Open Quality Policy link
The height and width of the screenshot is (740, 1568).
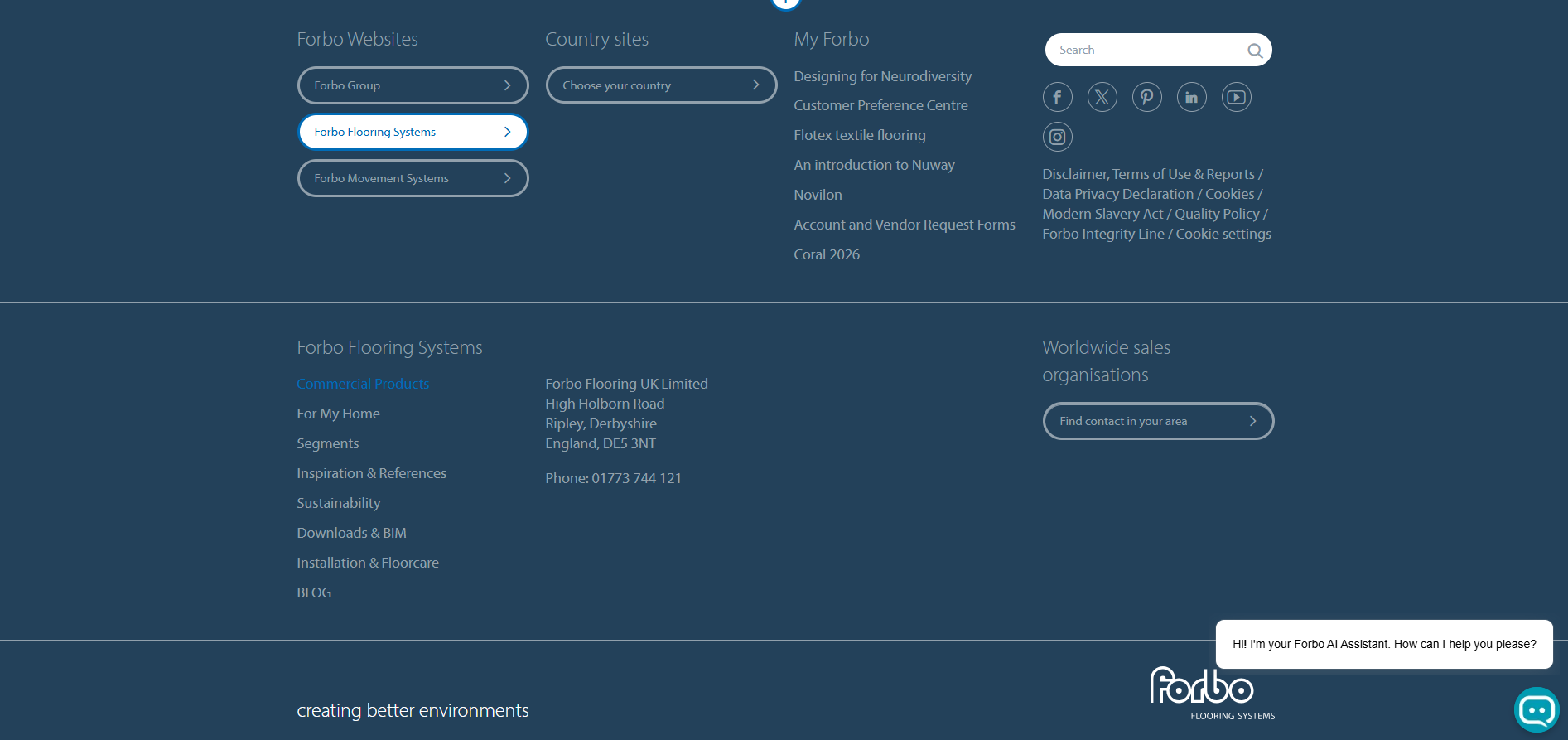[1217, 214]
